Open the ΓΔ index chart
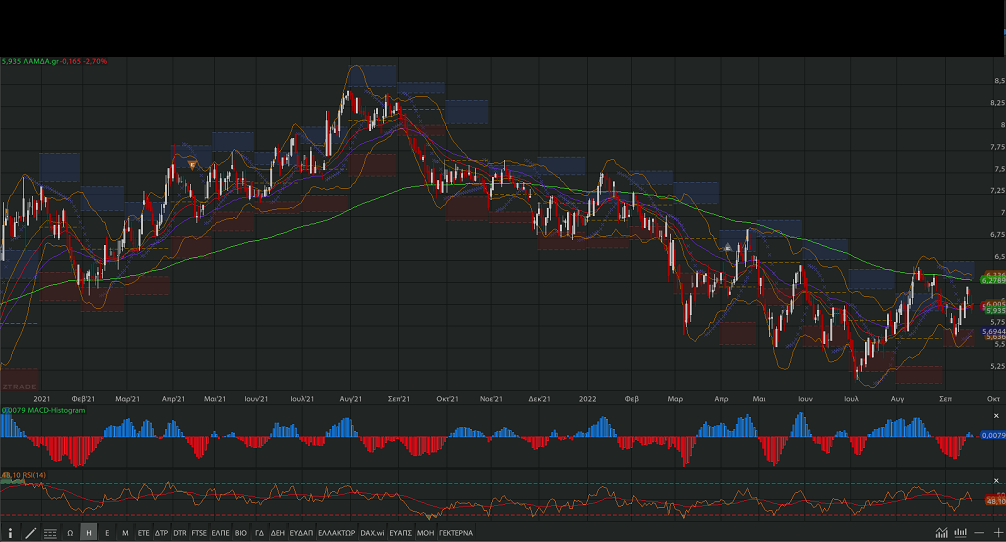This screenshot has width=1006, height=542. point(259,532)
